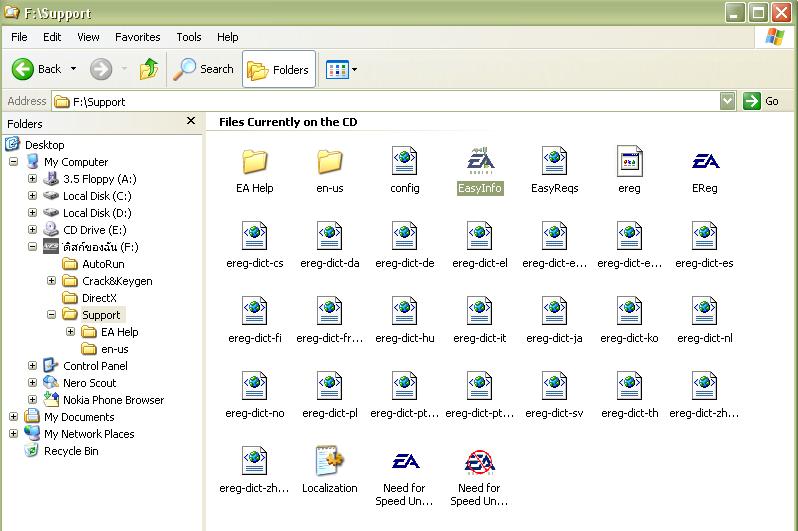Viewport: 798px width, 531px height.
Task: Select the DirectX folder in tree
Action: click(x=99, y=298)
